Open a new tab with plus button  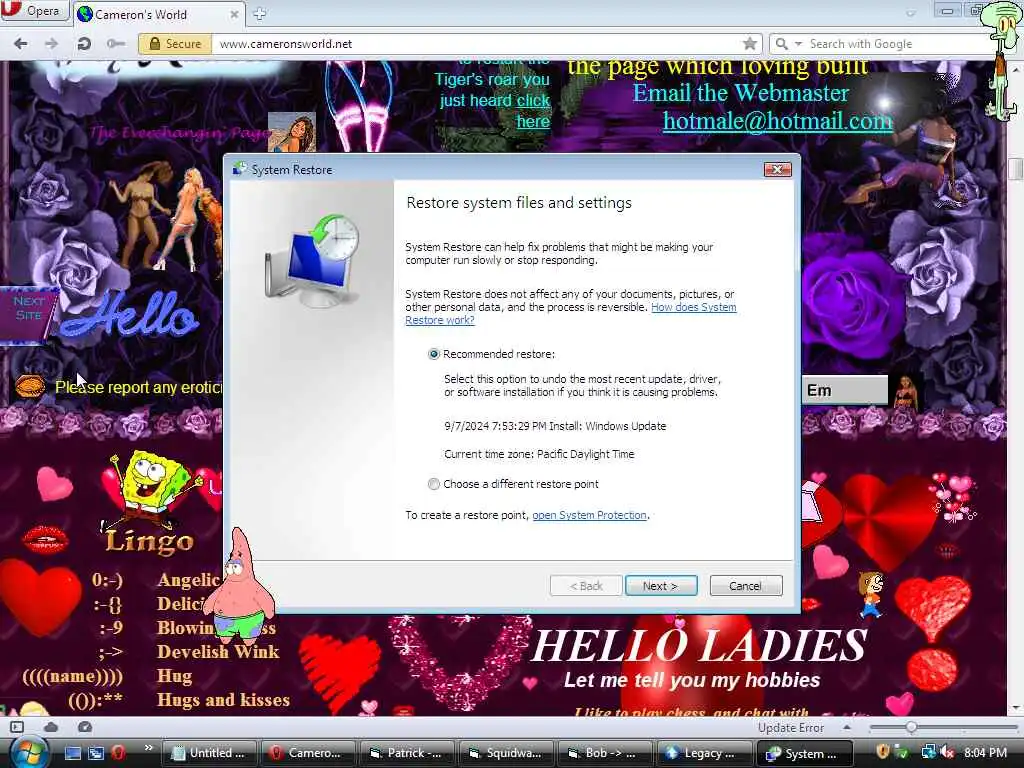tap(259, 13)
